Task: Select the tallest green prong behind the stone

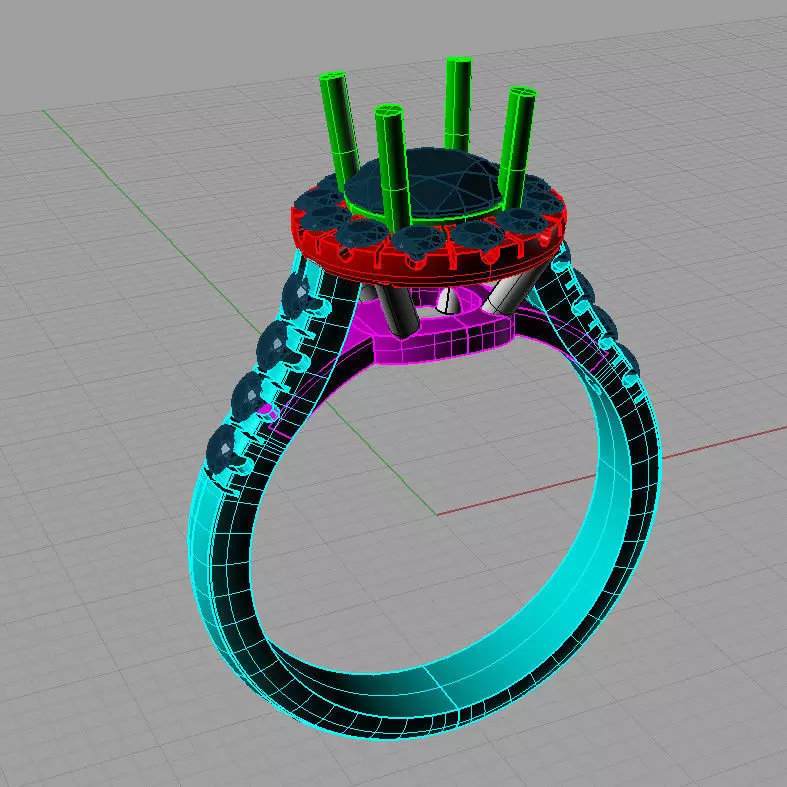Action: coord(458,103)
